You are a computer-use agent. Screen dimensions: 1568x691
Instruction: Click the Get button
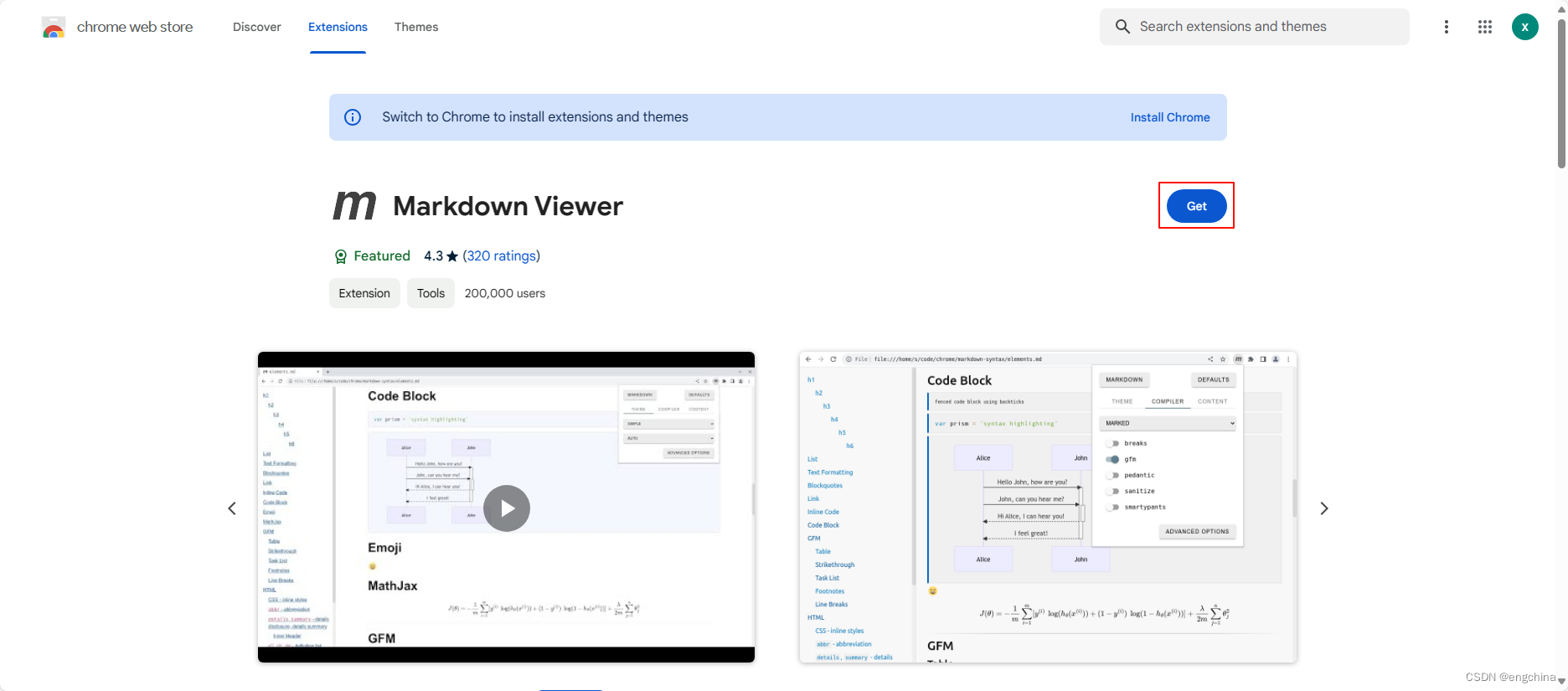pyautogui.click(x=1196, y=206)
